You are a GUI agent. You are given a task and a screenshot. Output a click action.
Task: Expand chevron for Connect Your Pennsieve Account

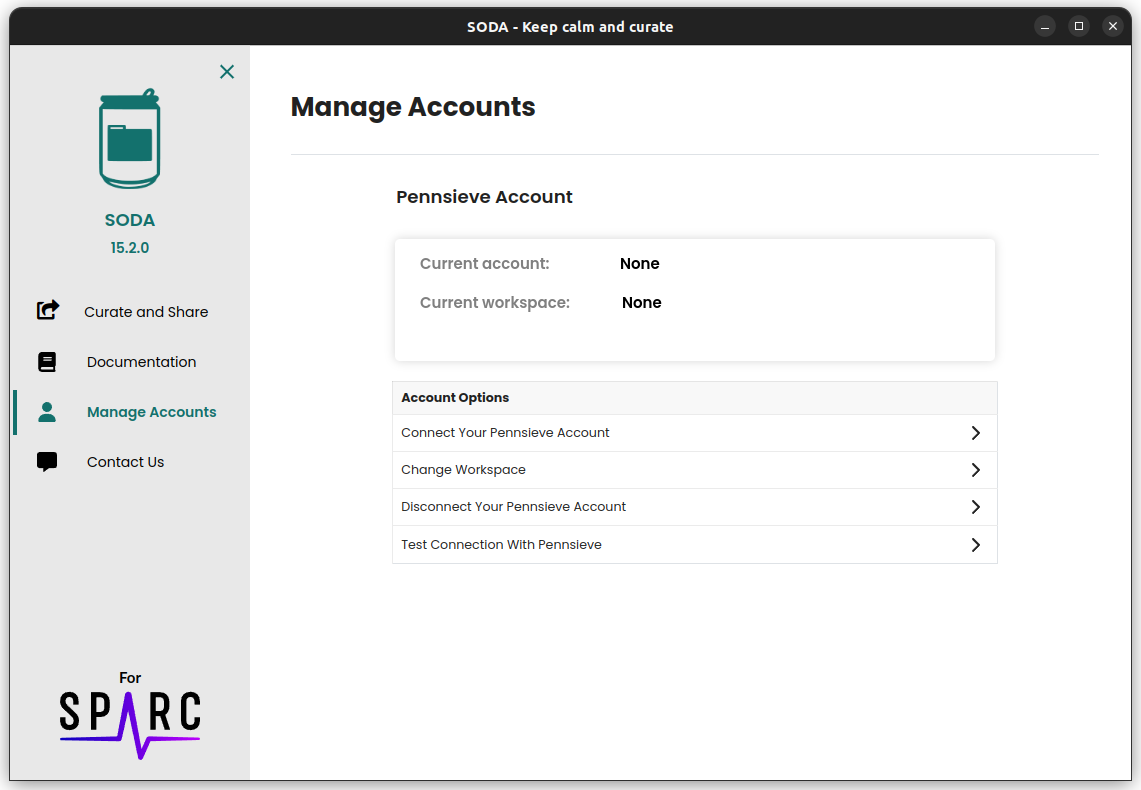[x=976, y=433]
